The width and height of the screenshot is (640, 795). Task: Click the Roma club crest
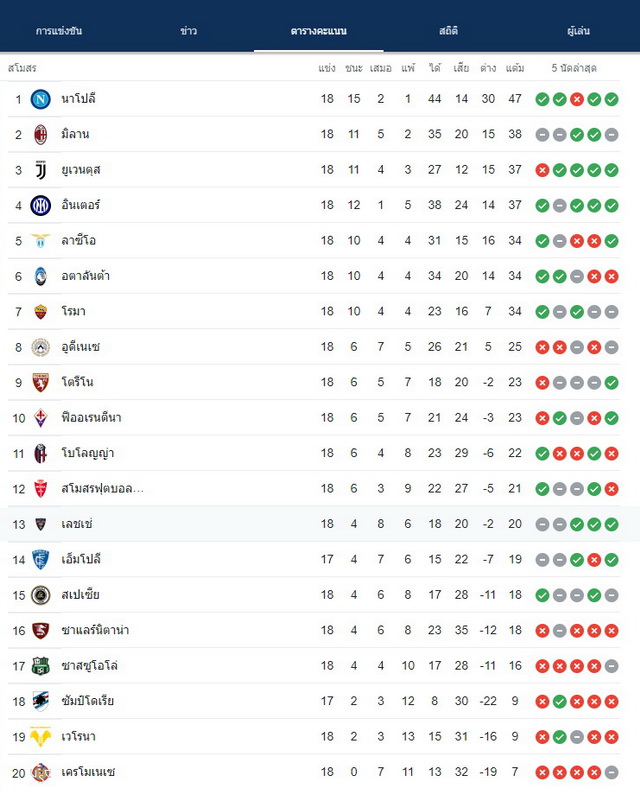pyautogui.click(x=41, y=312)
